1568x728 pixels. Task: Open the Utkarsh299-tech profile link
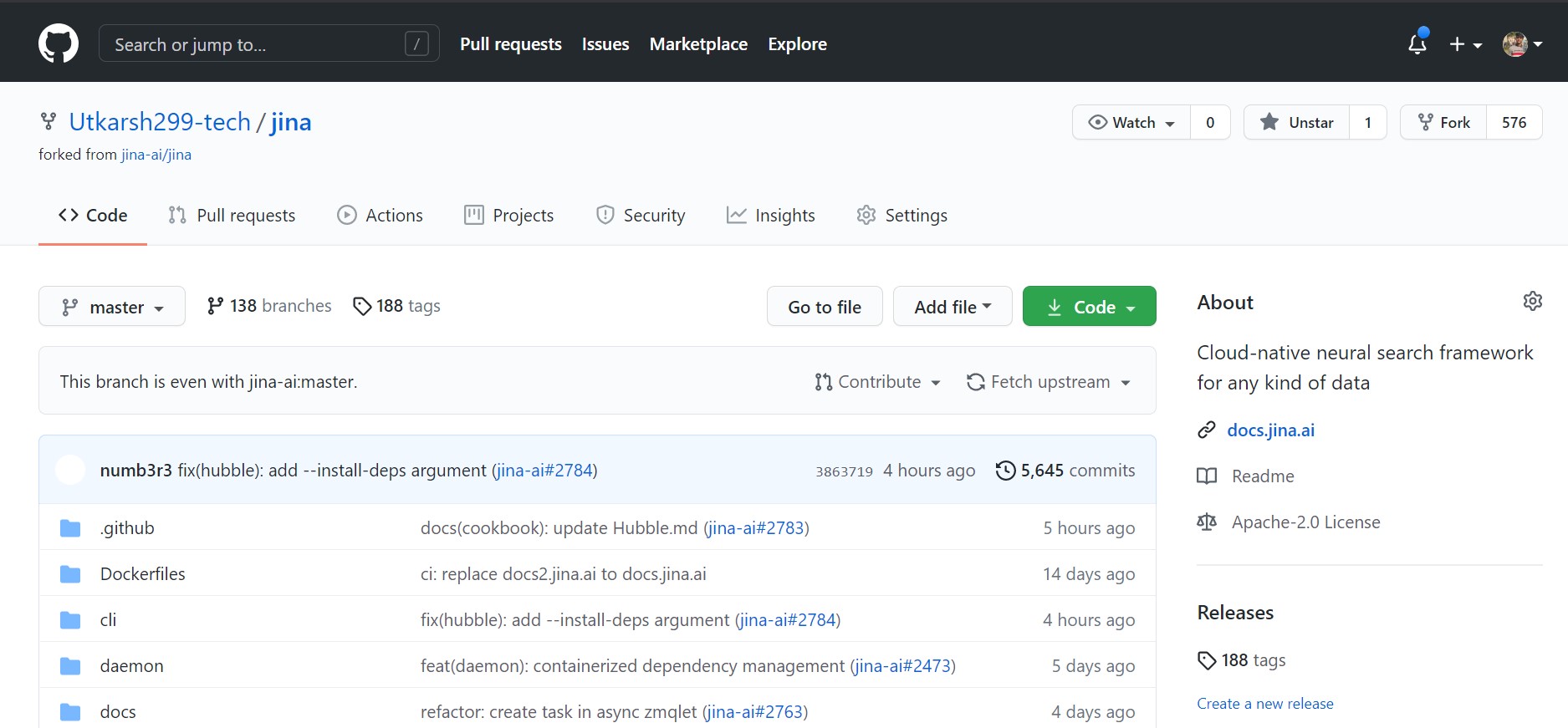pyautogui.click(x=160, y=122)
